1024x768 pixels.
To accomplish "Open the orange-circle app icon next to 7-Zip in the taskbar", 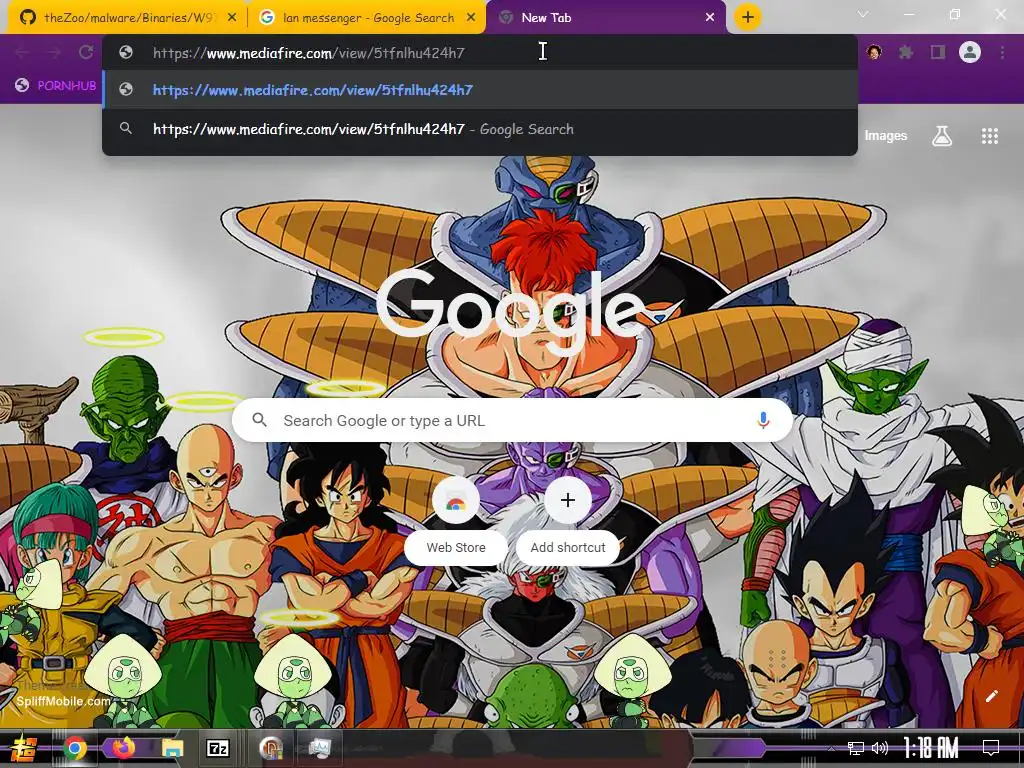I will (x=270, y=748).
